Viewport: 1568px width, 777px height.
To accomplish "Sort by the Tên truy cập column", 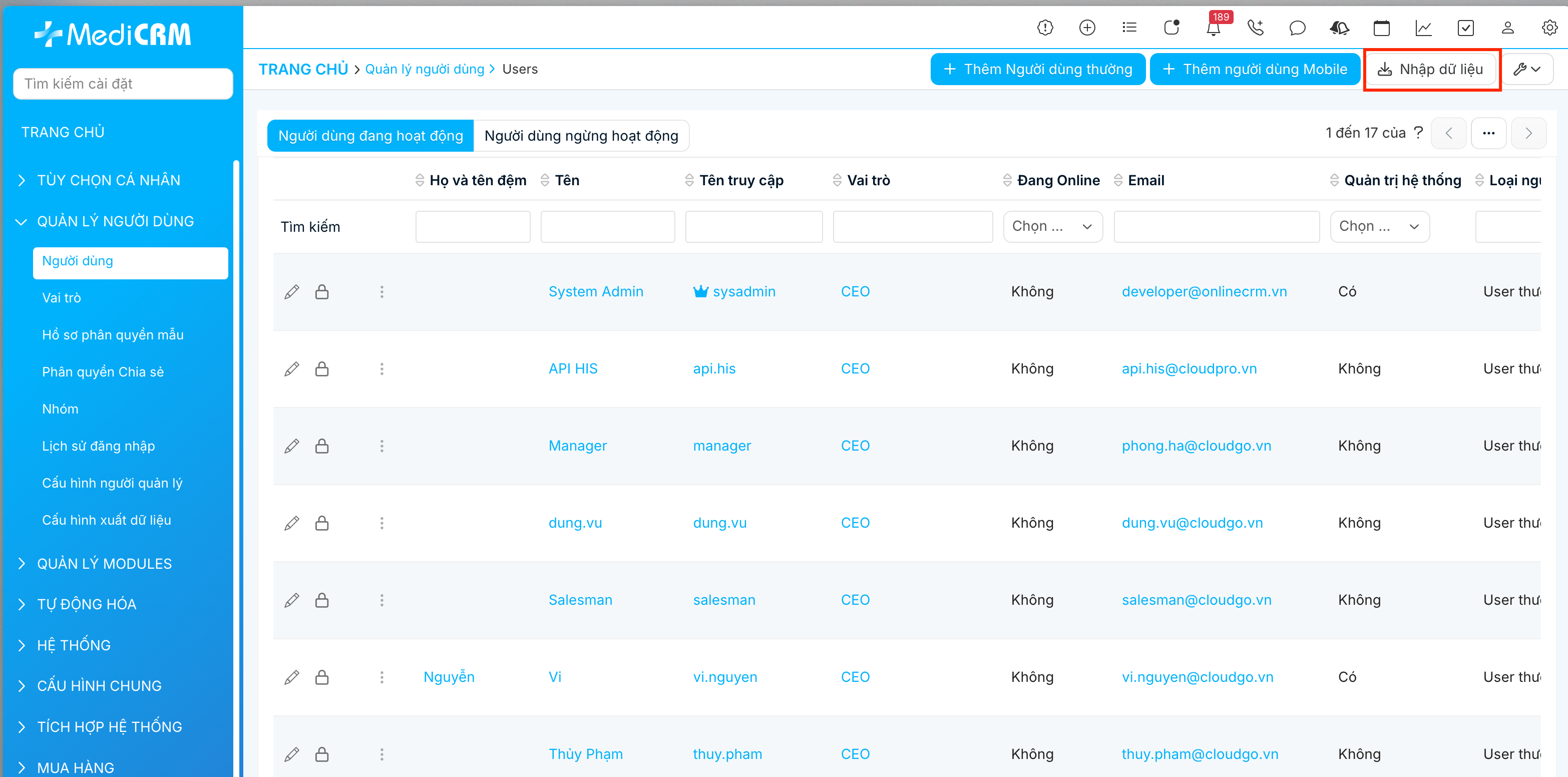I will click(x=741, y=180).
